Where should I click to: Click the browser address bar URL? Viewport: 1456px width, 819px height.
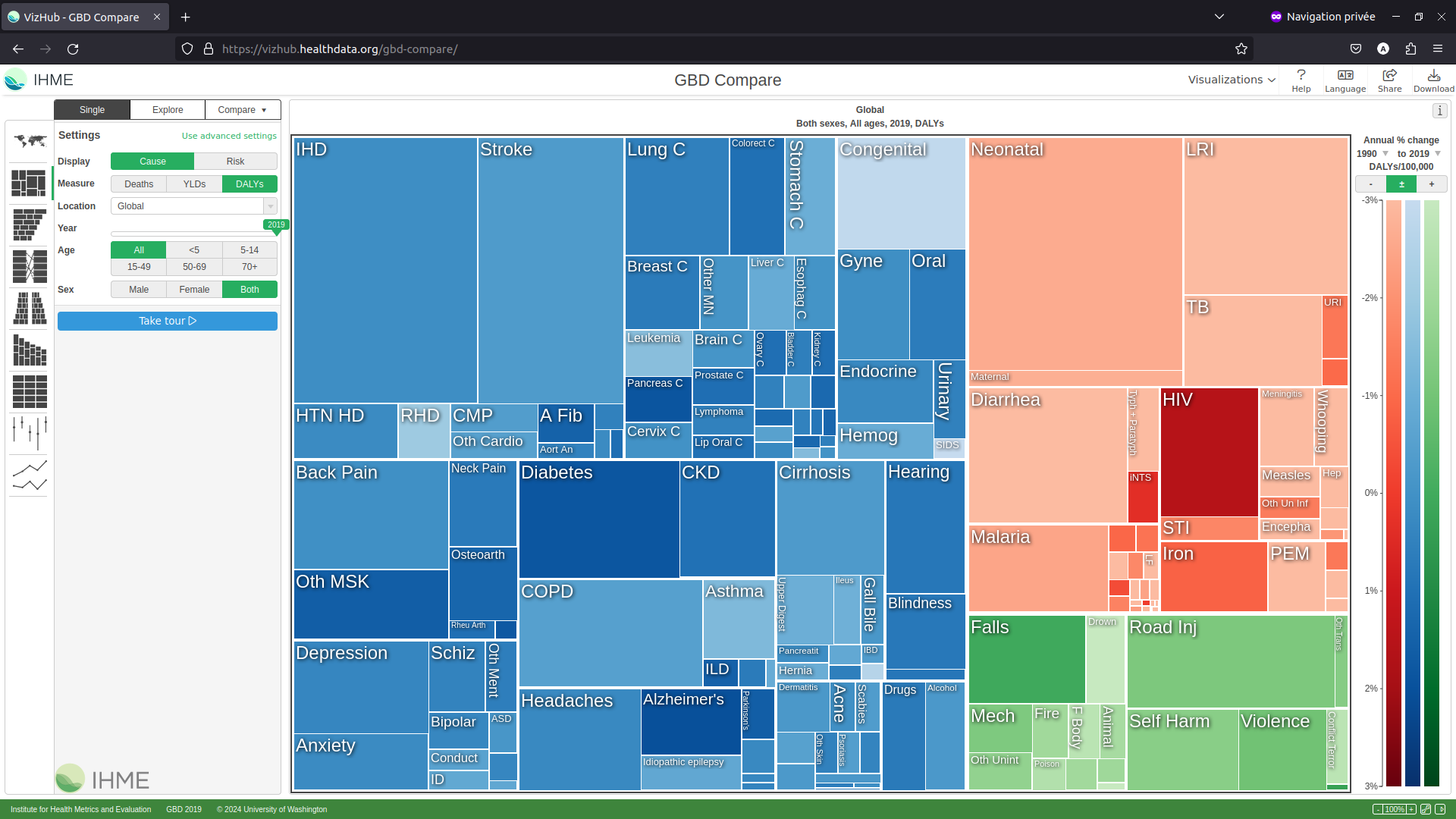click(x=340, y=49)
